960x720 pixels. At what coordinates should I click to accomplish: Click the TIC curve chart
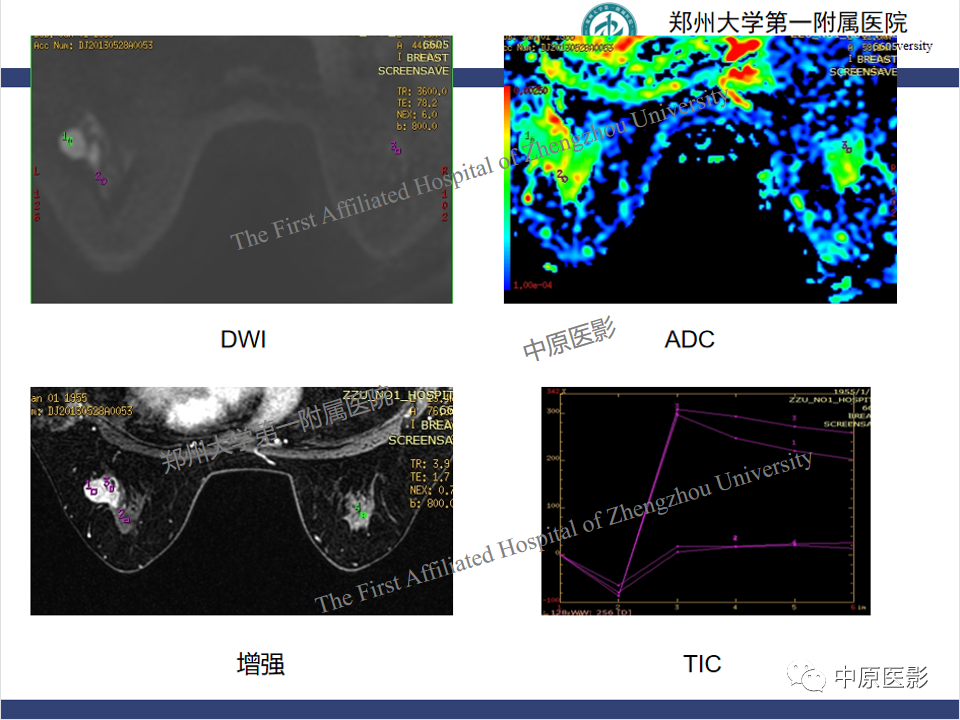coord(706,501)
